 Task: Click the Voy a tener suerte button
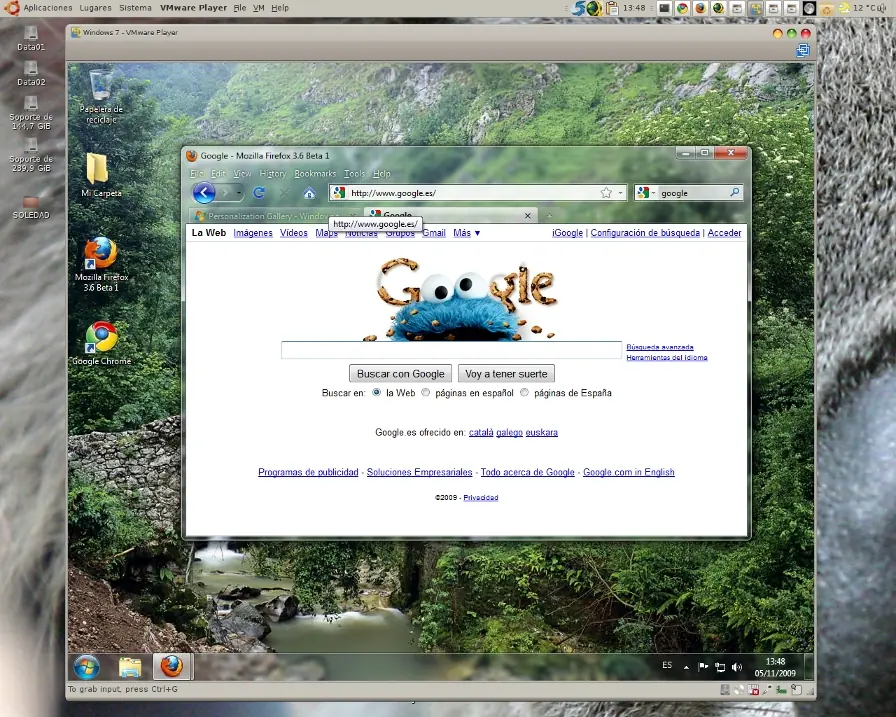click(x=506, y=374)
